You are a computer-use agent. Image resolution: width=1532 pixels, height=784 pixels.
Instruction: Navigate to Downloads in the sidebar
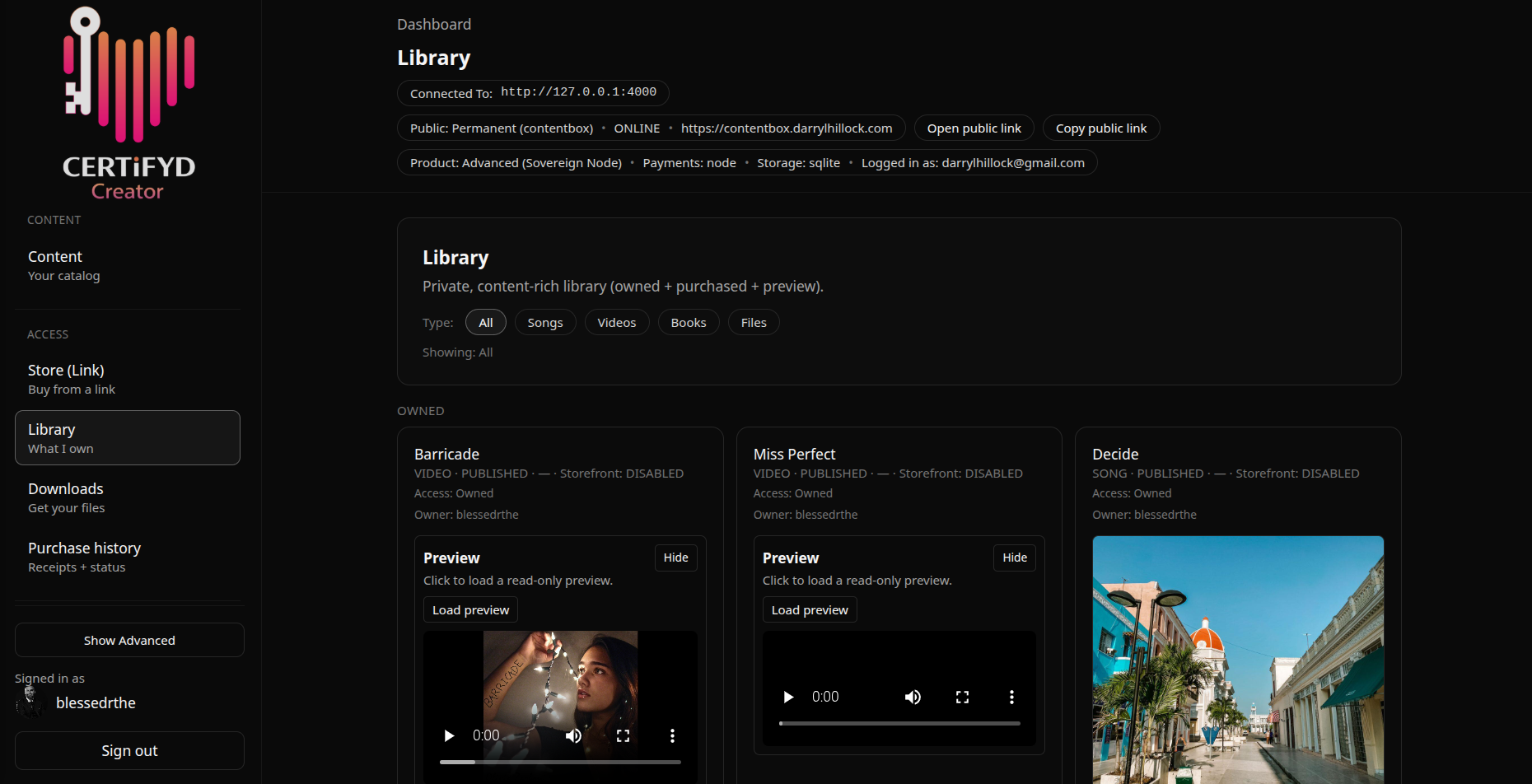65,488
